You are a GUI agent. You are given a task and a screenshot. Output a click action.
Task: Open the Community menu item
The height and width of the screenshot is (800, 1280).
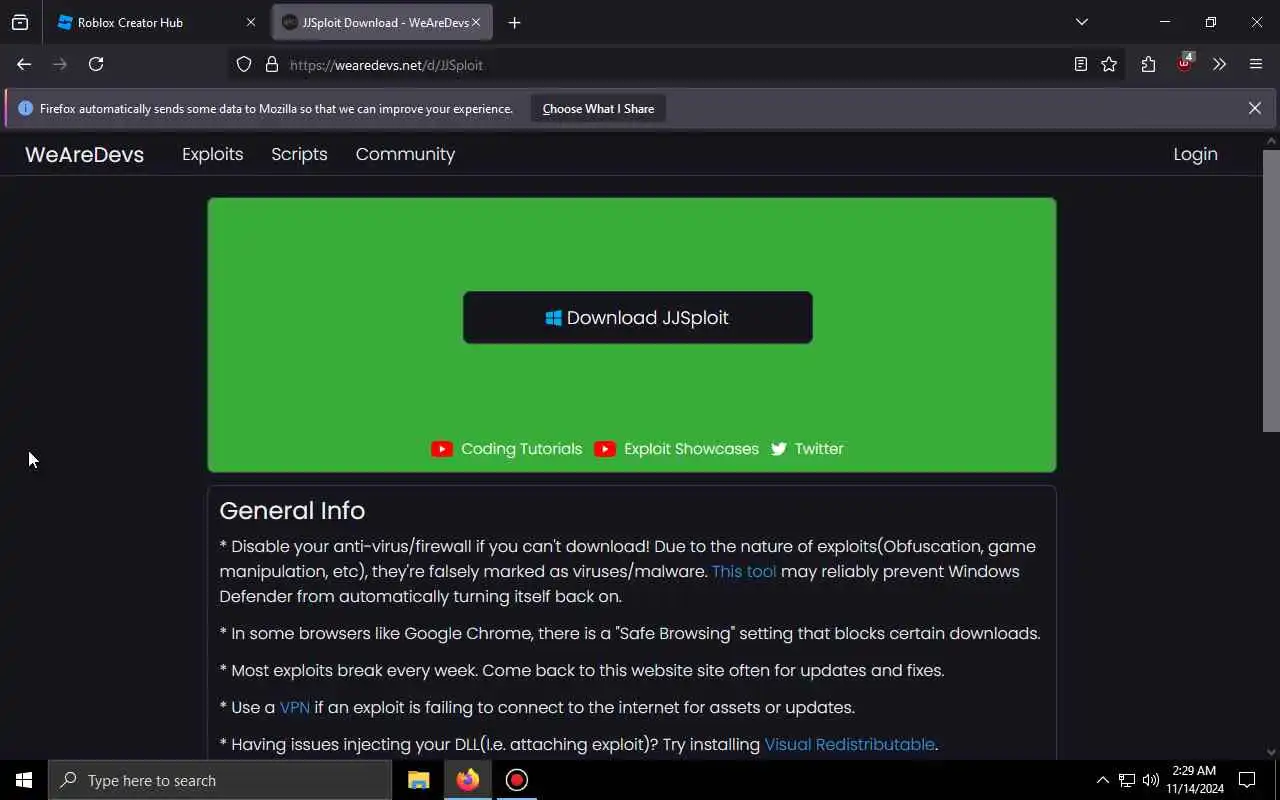point(405,154)
